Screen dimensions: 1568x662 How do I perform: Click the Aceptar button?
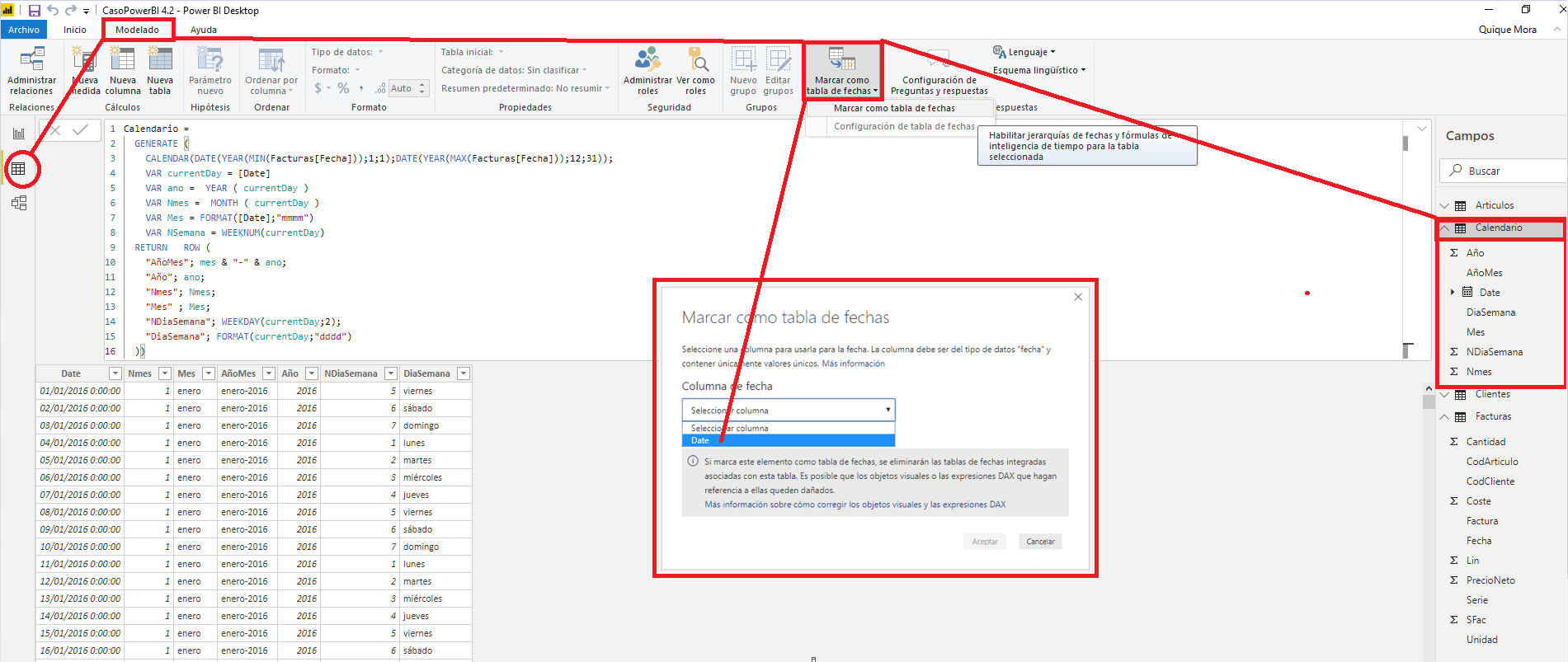tap(985, 542)
